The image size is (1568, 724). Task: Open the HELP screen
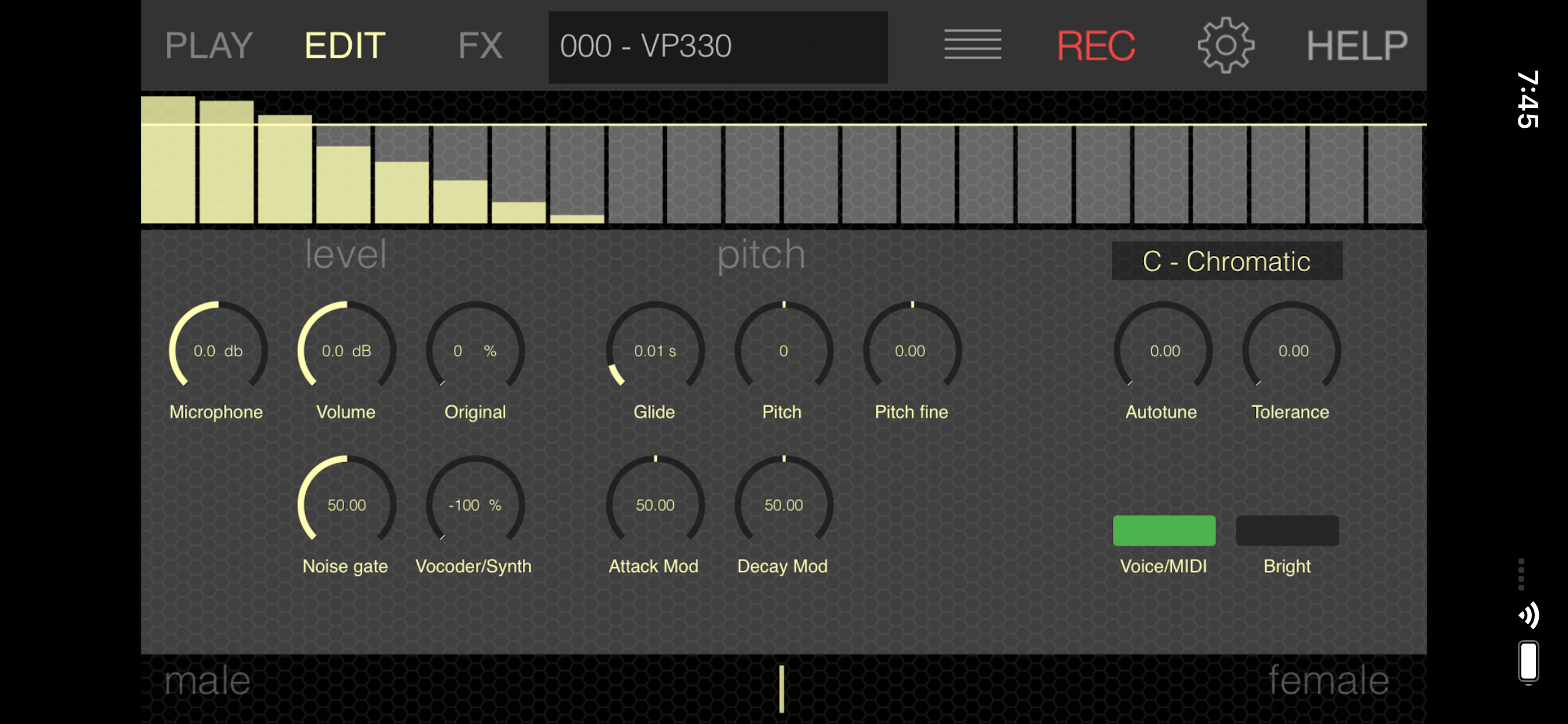click(x=1357, y=45)
